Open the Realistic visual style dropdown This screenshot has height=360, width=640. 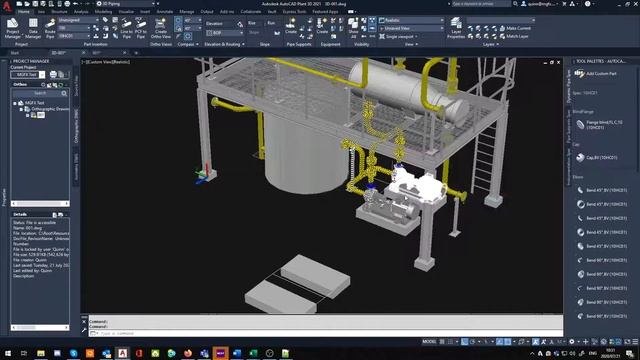point(411,20)
